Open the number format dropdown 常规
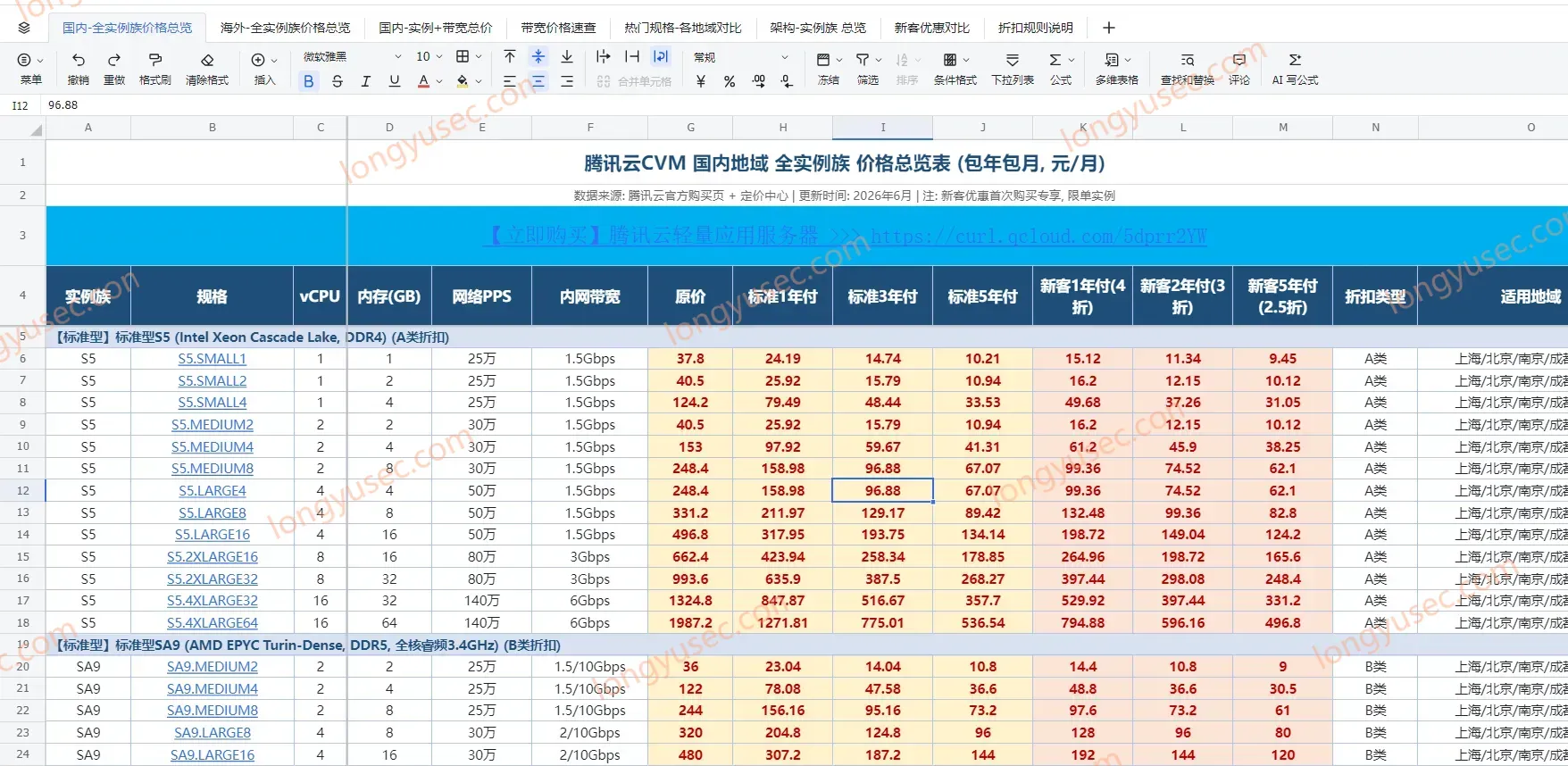The width and height of the screenshot is (1568, 766). coord(741,57)
